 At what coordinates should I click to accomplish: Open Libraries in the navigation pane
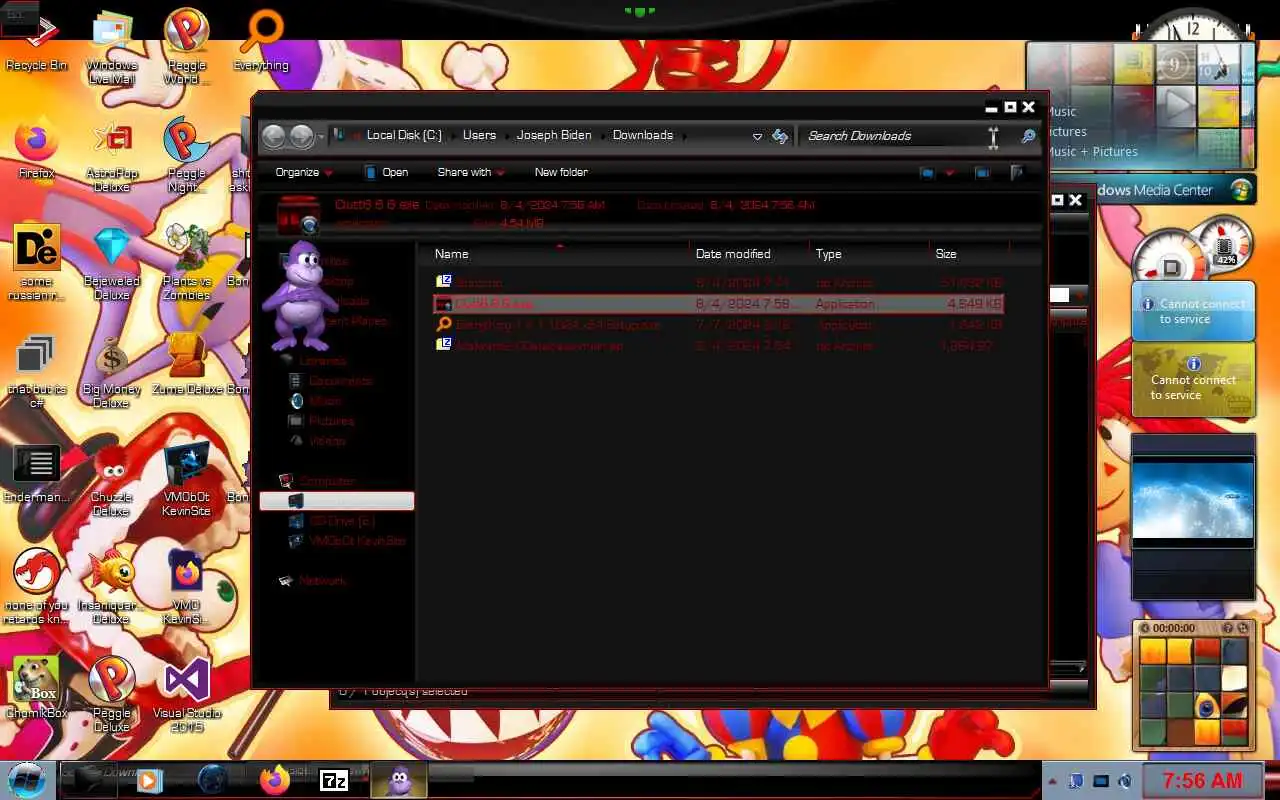pos(311,361)
